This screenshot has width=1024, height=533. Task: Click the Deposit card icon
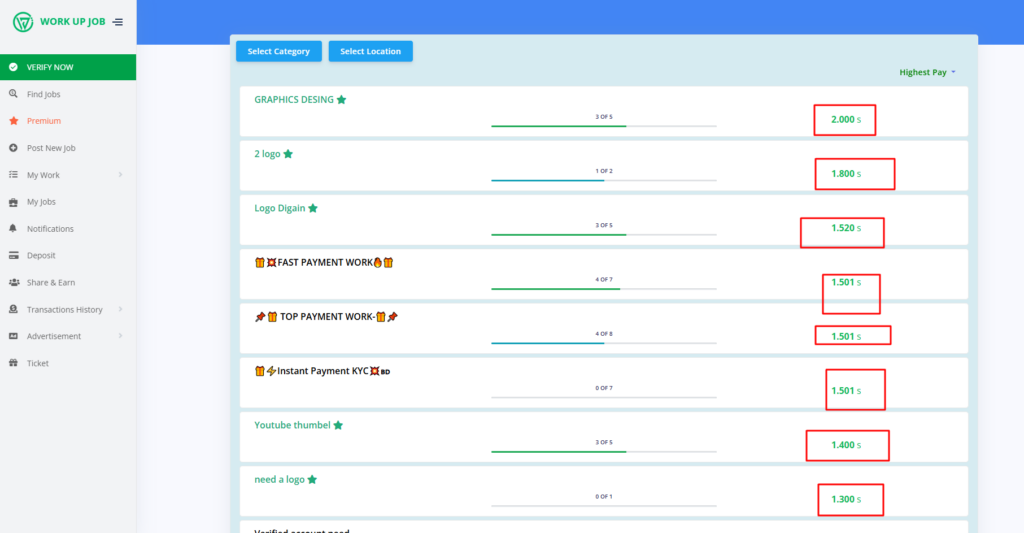[13, 255]
